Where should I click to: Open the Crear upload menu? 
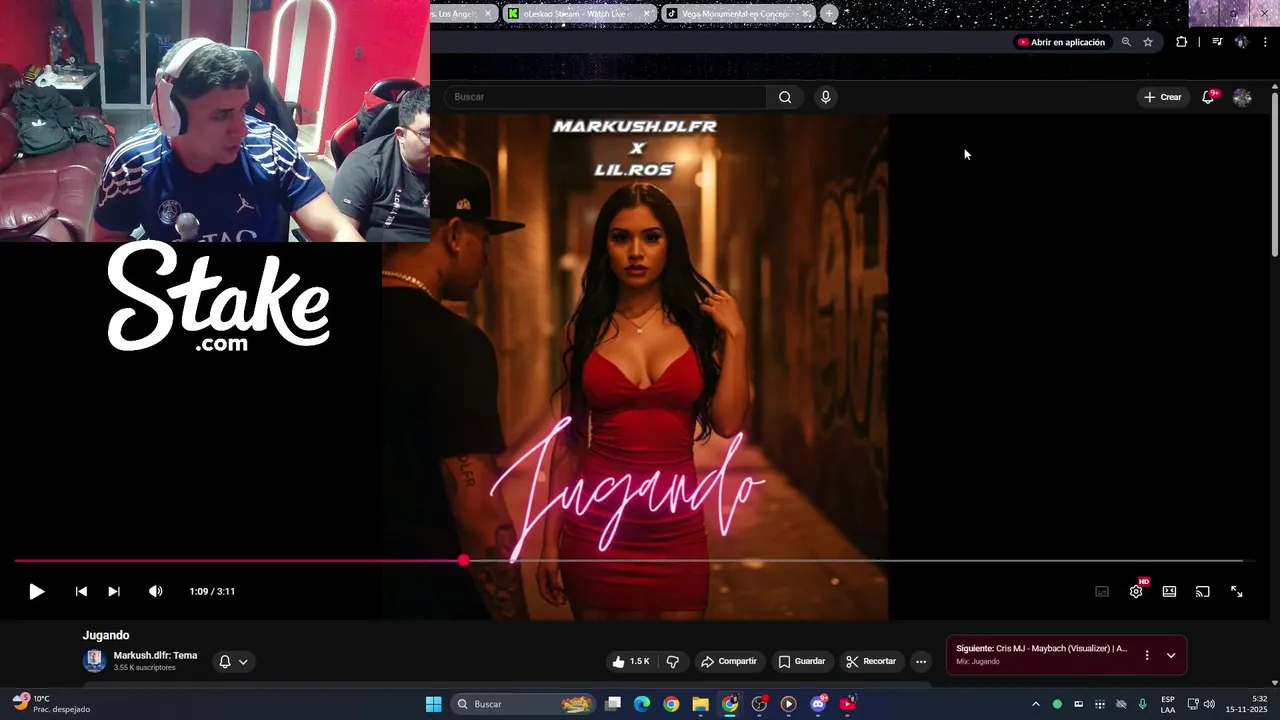(1163, 97)
